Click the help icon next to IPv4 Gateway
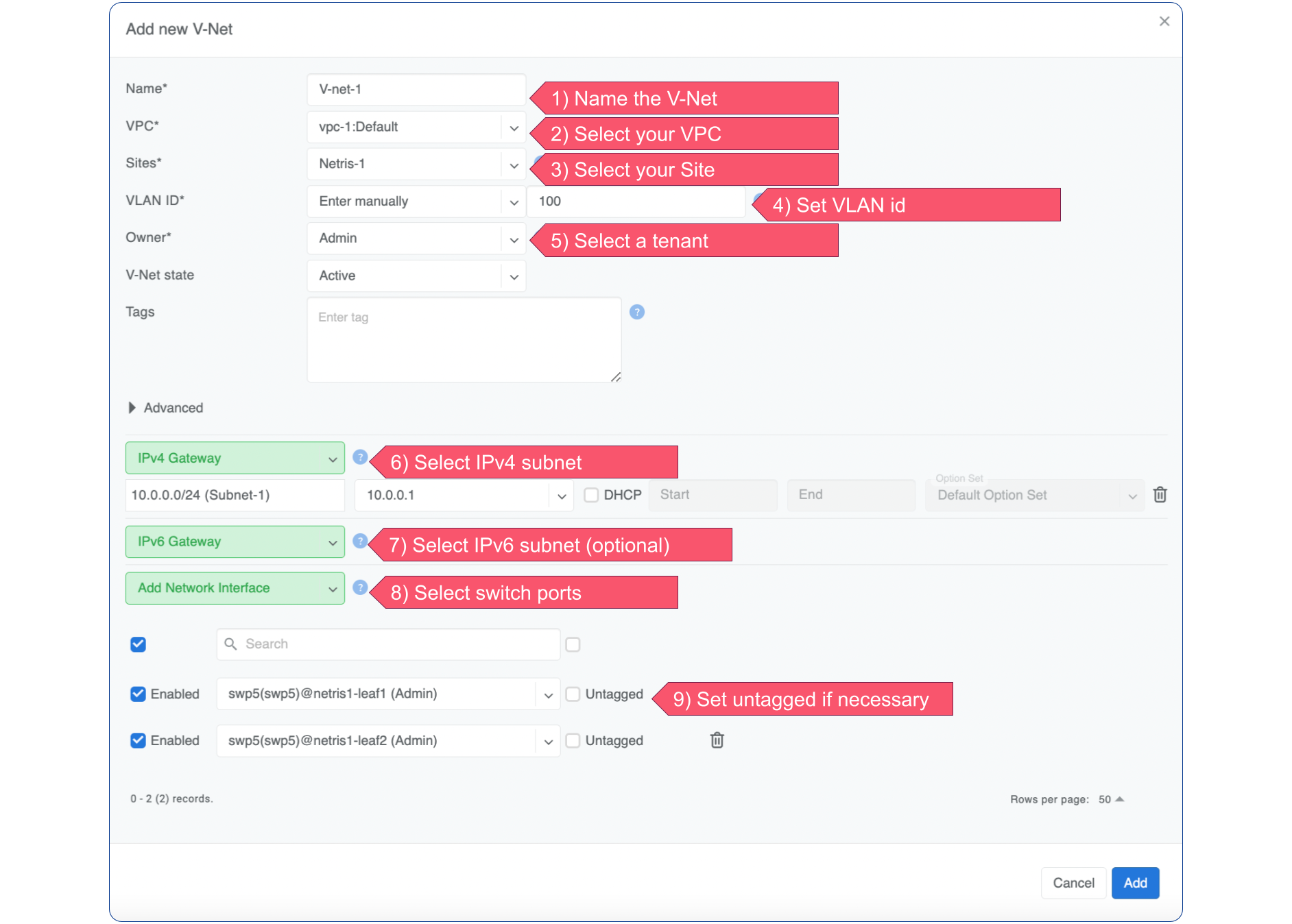Viewport: 1292px width, 924px height. coord(359,457)
